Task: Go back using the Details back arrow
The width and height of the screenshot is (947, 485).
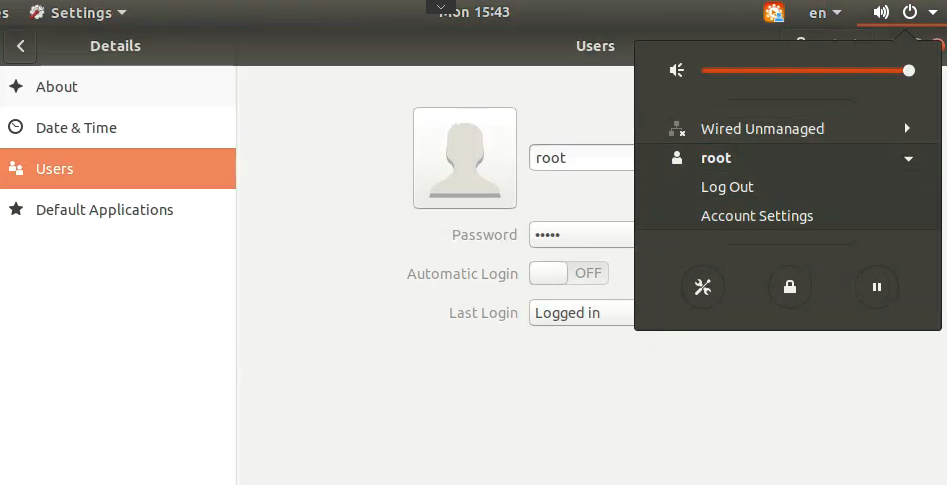Action: 20,46
